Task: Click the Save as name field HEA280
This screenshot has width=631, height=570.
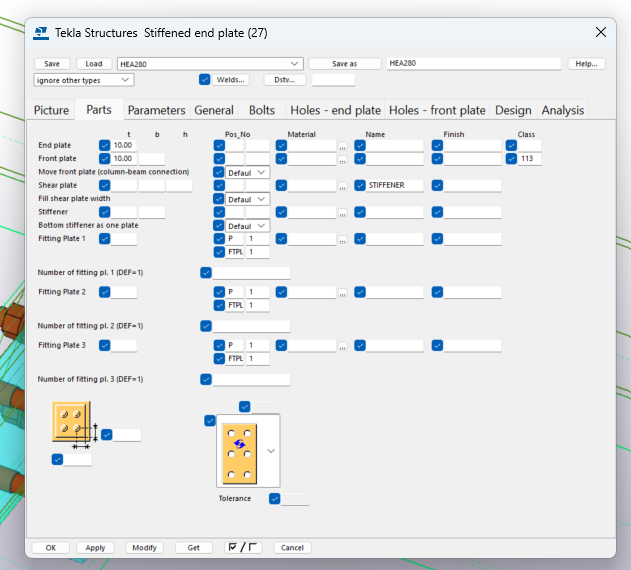Action: [474, 63]
